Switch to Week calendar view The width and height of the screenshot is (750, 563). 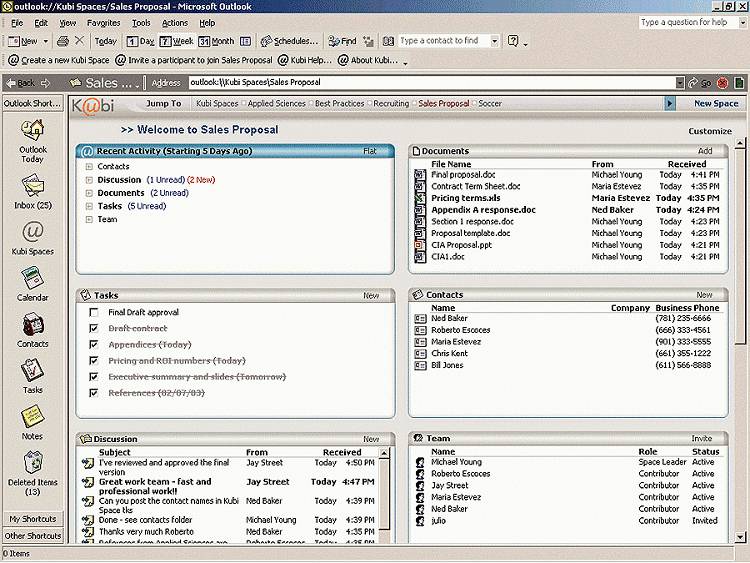[176, 41]
